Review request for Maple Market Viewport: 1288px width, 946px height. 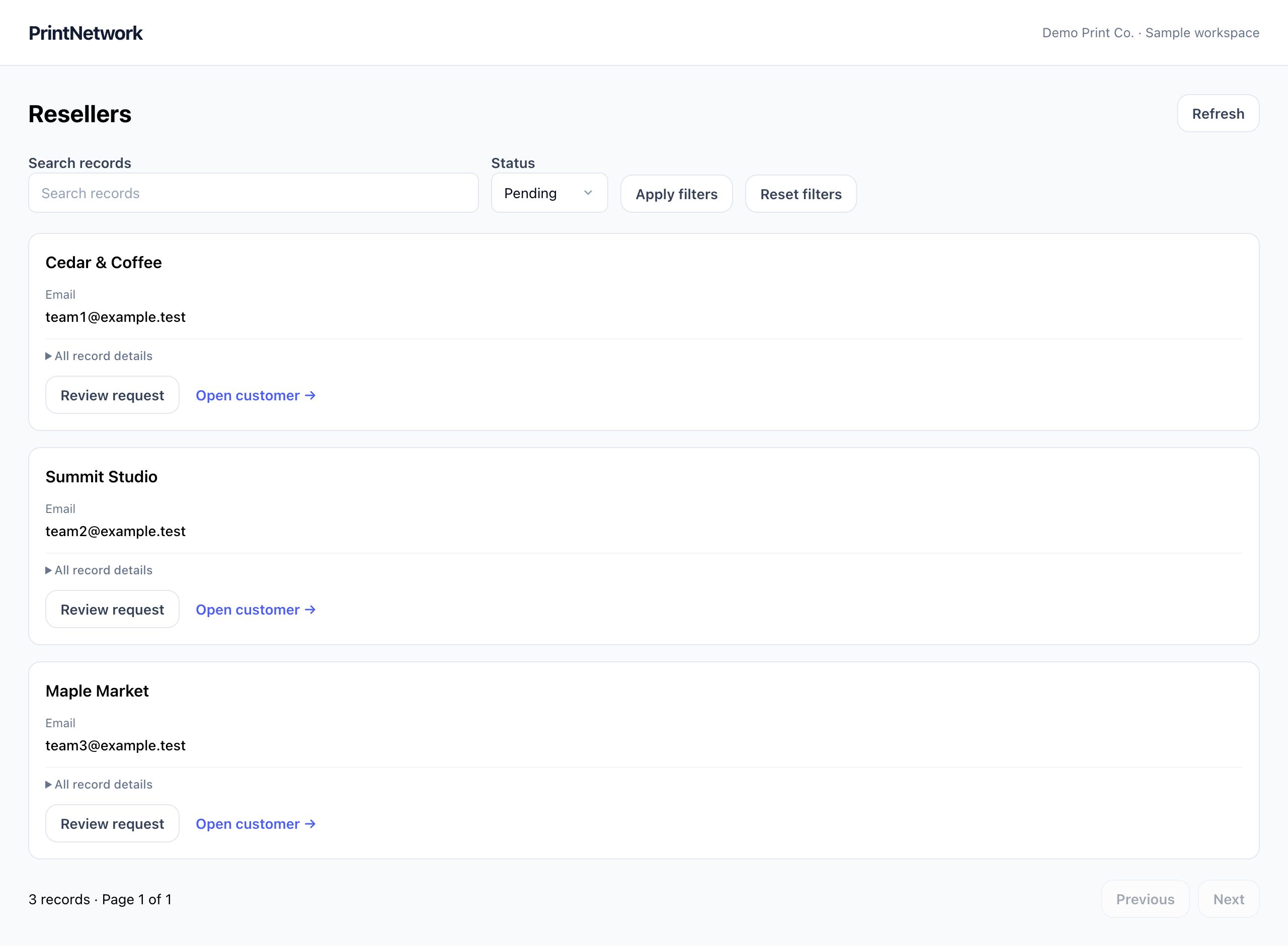(112, 823)
